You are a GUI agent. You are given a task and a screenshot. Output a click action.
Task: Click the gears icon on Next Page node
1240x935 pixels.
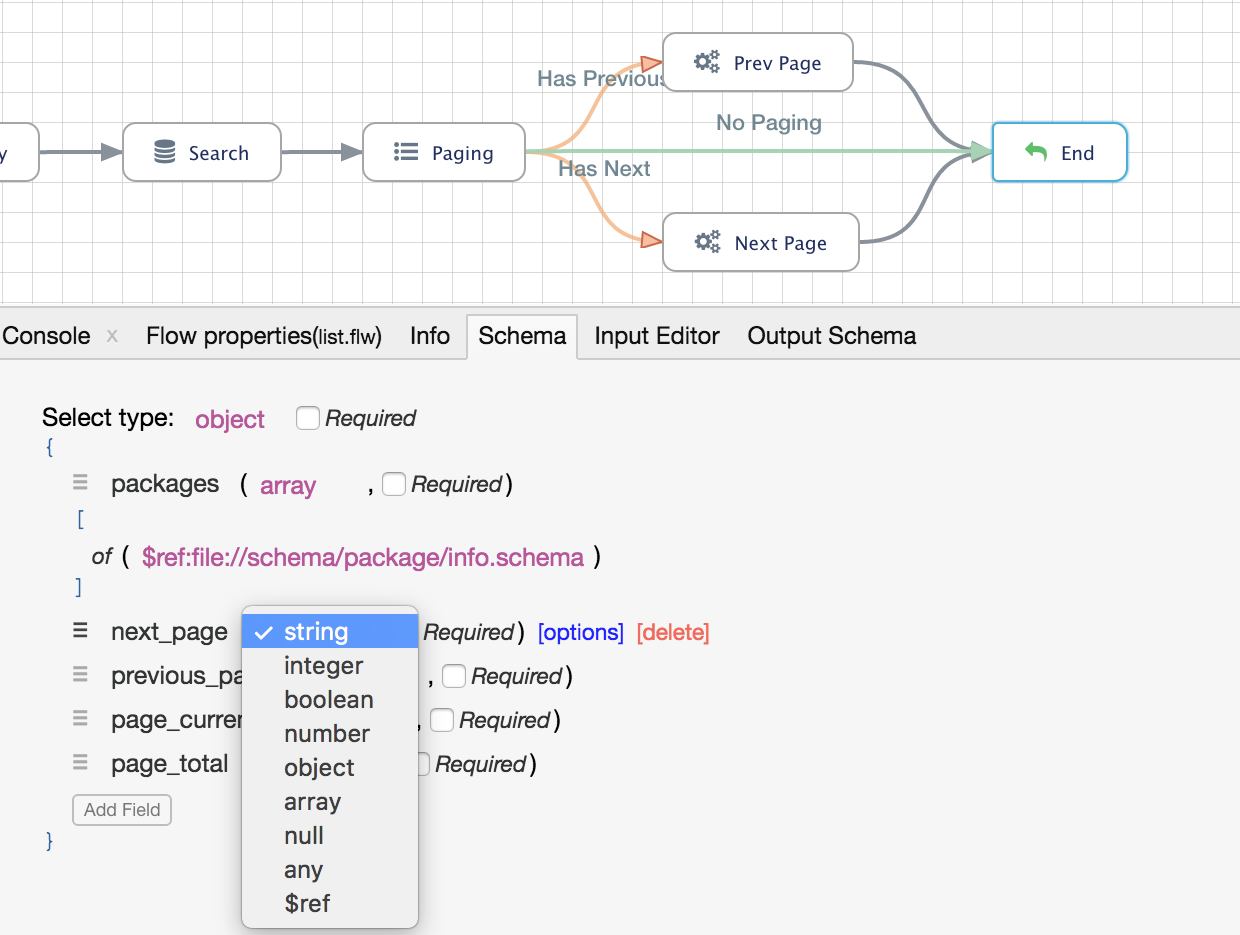(708, 242)
